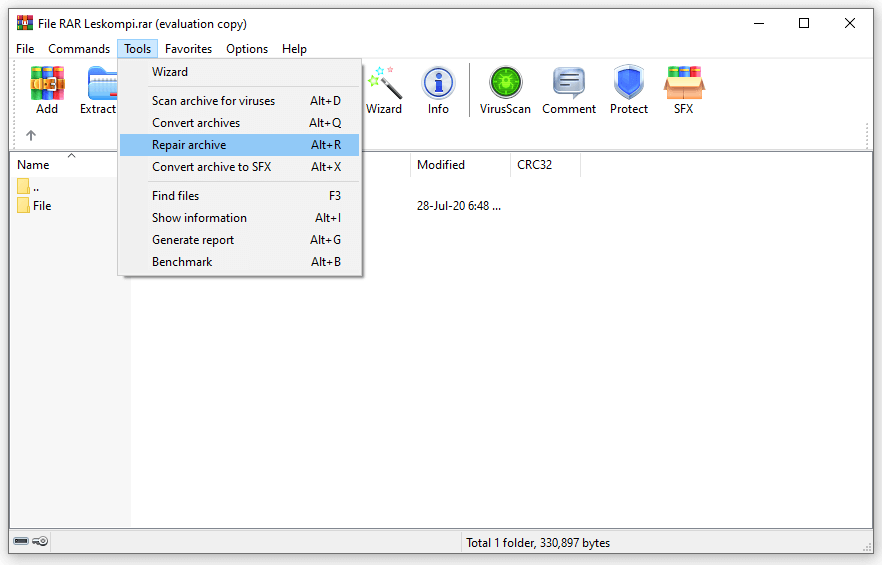
Task: Choose Scan archive for viruses
Action: point(240,101)
